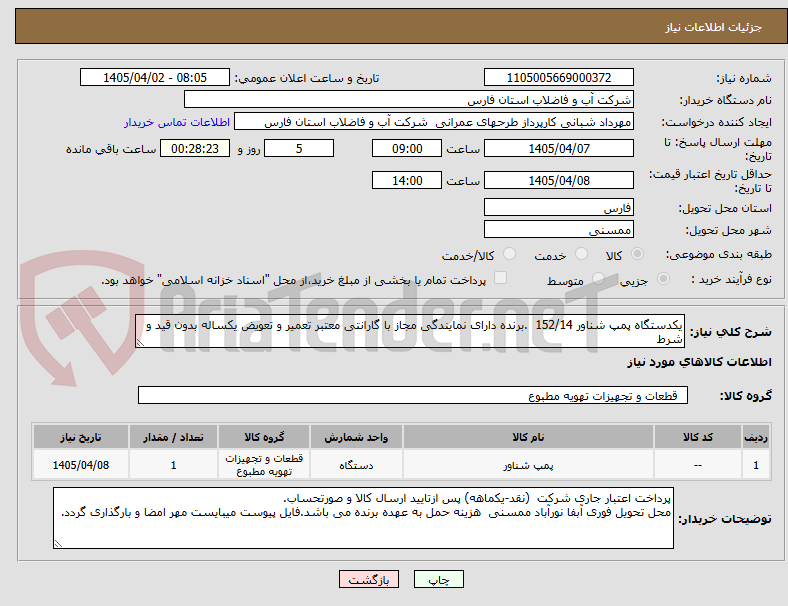Choose the متوسط purchase process option
The image size is (788, 606).
598,279
